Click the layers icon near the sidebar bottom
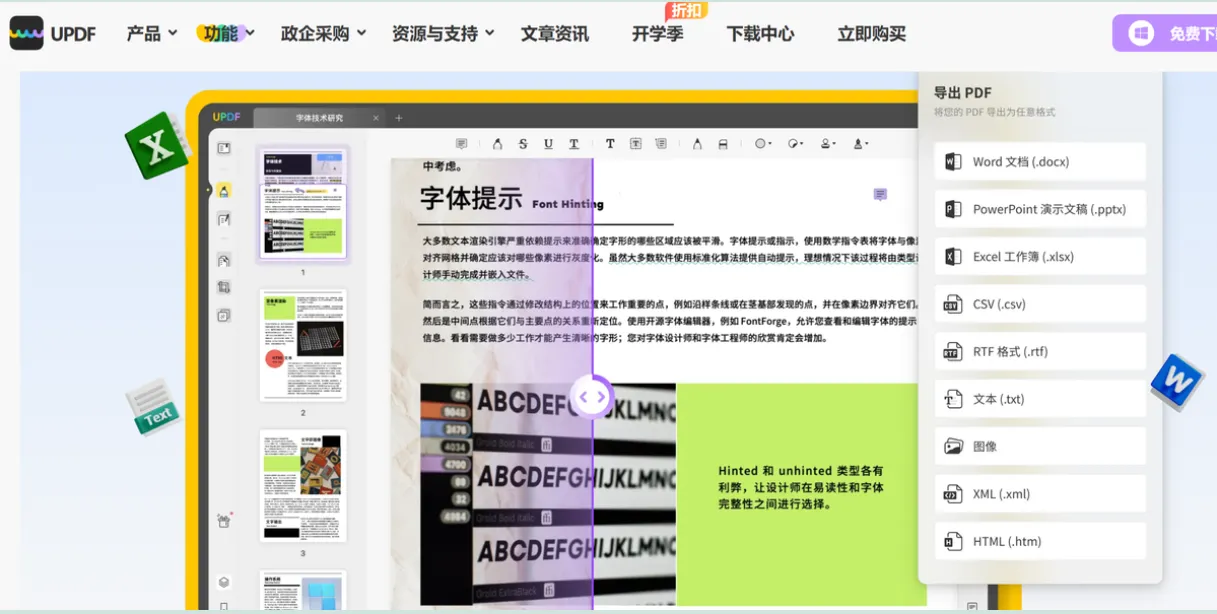Screen dimensions: 1217x614 click(224, 582)
